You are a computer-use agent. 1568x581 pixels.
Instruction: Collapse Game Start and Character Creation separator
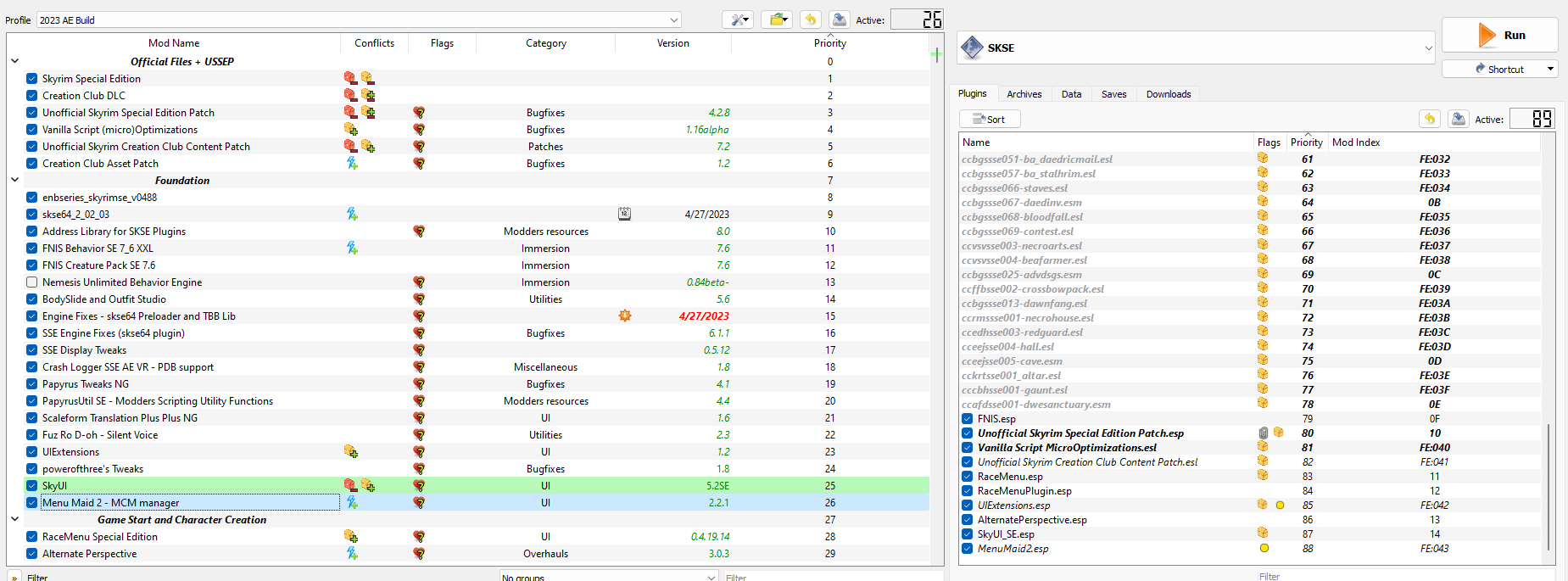(x=14, y=519)
